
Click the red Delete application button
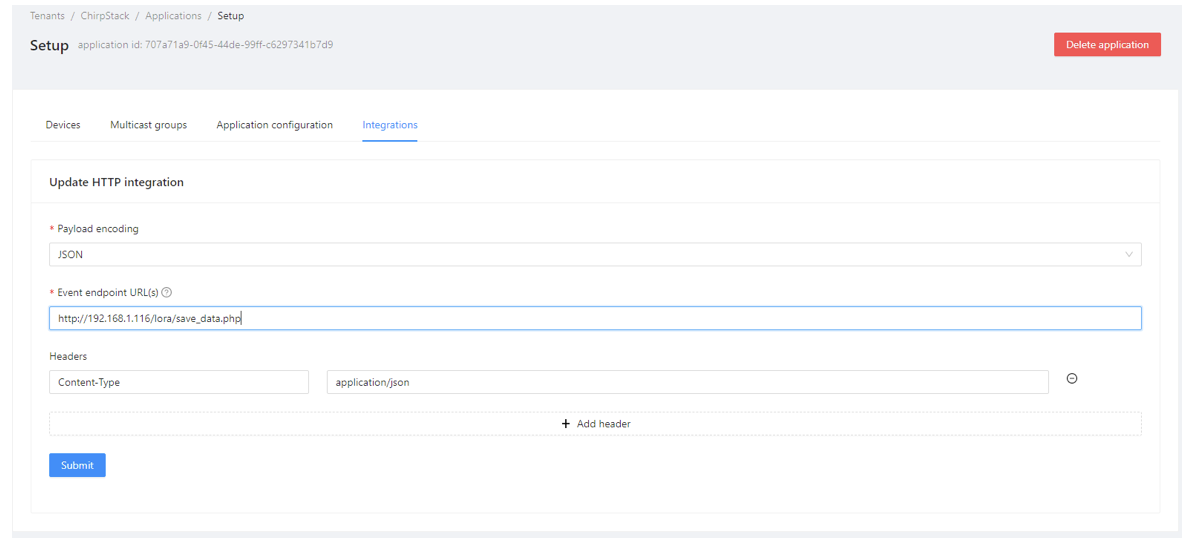(x=1107, y=45)
